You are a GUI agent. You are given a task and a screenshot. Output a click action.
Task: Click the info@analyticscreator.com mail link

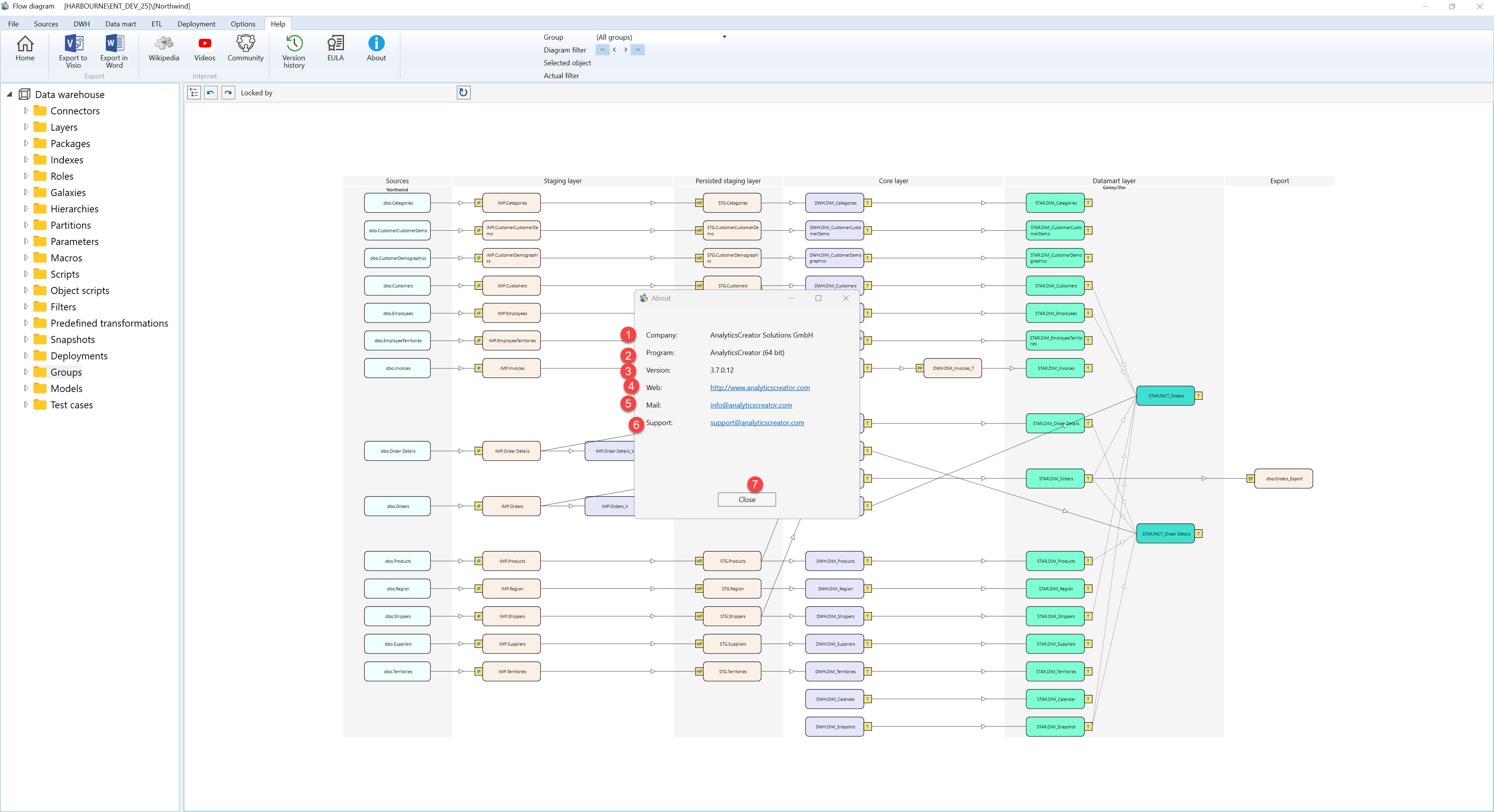click(x=751, y=405)
